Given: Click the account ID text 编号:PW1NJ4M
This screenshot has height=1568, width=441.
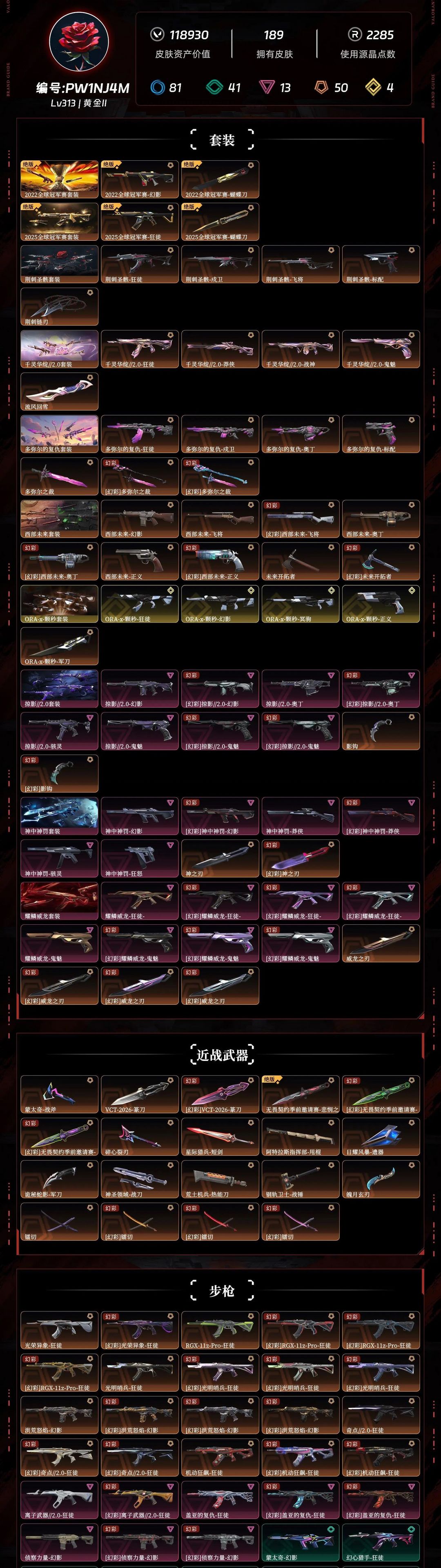Looking at the screenshot, I should 83,88.
